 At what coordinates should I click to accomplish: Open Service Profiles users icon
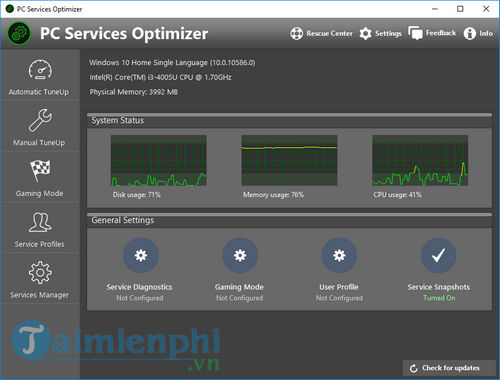pos(40,222)
